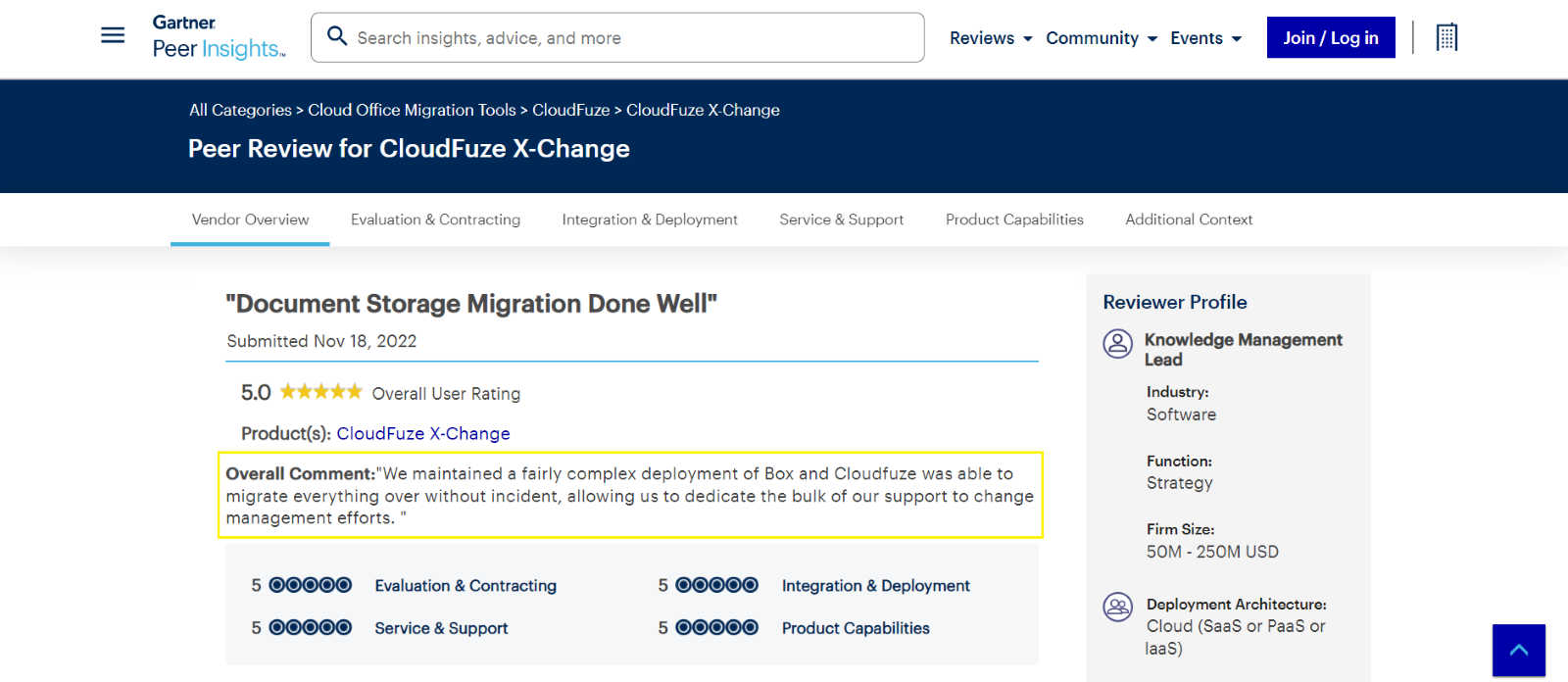This screenshot has height=682, width=1568.
Task: Open the Additional Context tab
Action: tap(1188, 219)
